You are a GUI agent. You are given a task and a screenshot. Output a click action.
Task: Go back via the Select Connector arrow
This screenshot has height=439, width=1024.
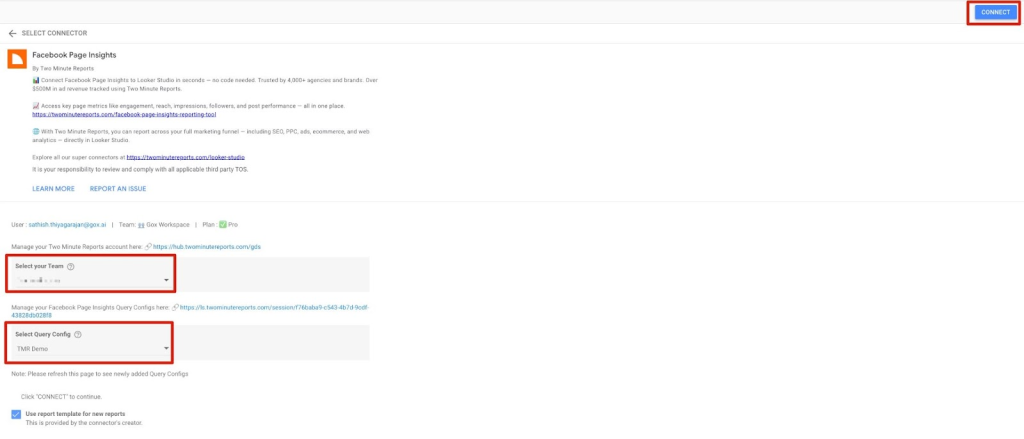point(12,33)
